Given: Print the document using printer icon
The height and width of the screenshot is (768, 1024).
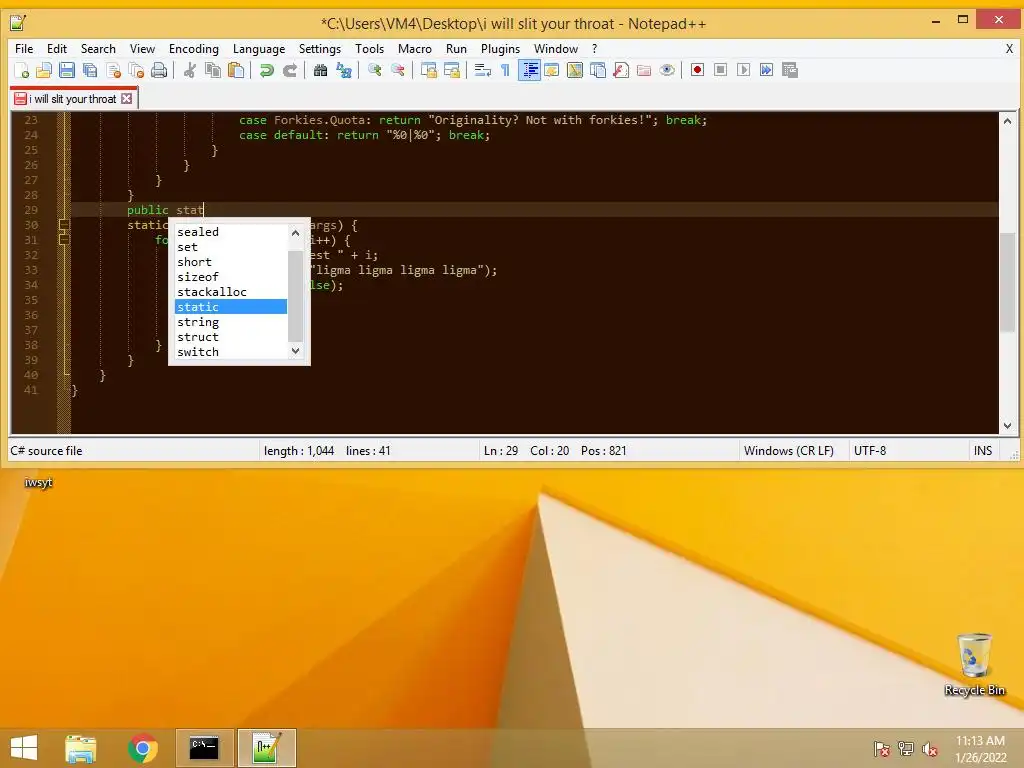Looking at the screenshot, I should tap(159, 70).
